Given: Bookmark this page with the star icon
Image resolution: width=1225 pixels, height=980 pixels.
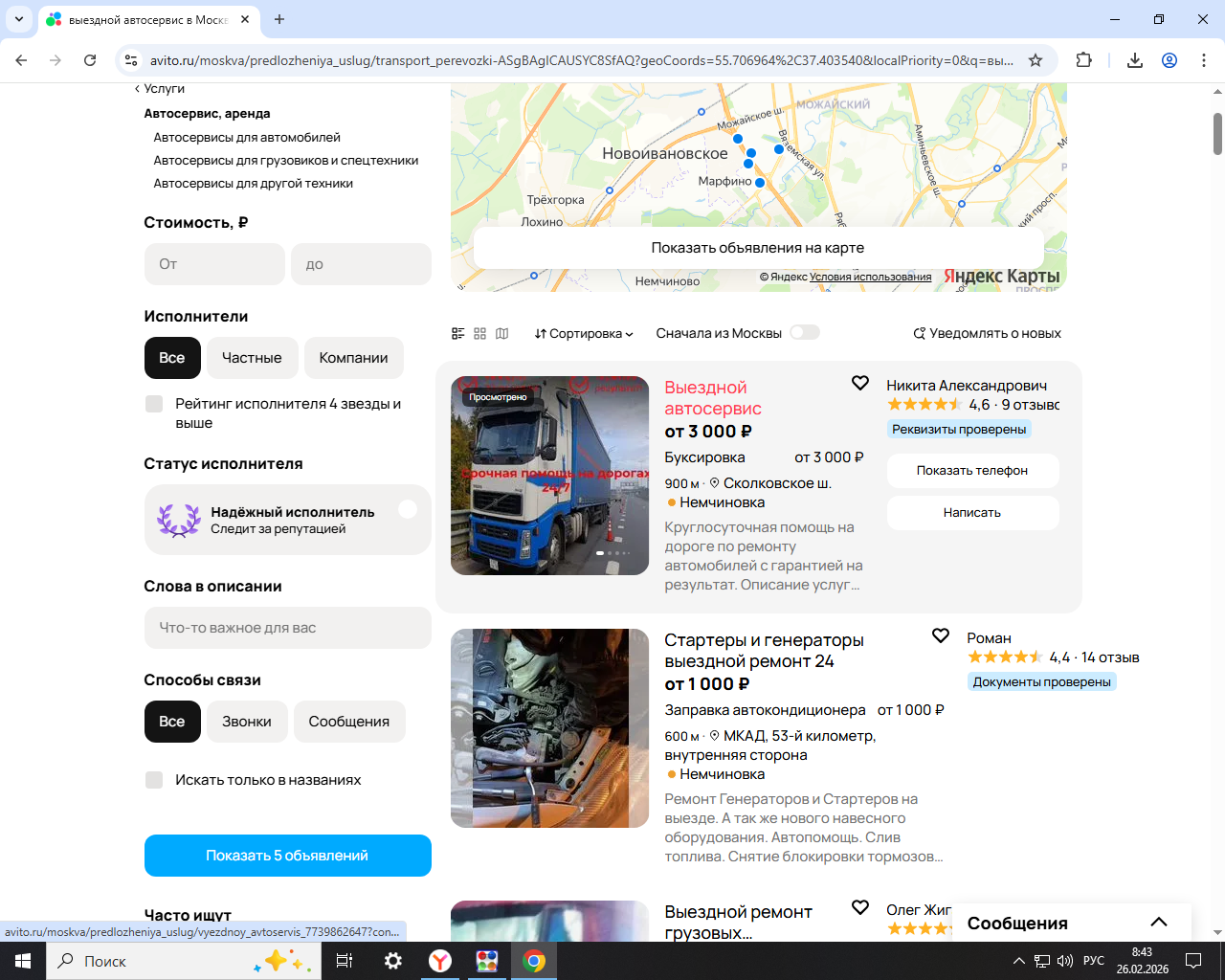Looking at the screenshot, I should pyautogui.click(x=1036, y=60).
